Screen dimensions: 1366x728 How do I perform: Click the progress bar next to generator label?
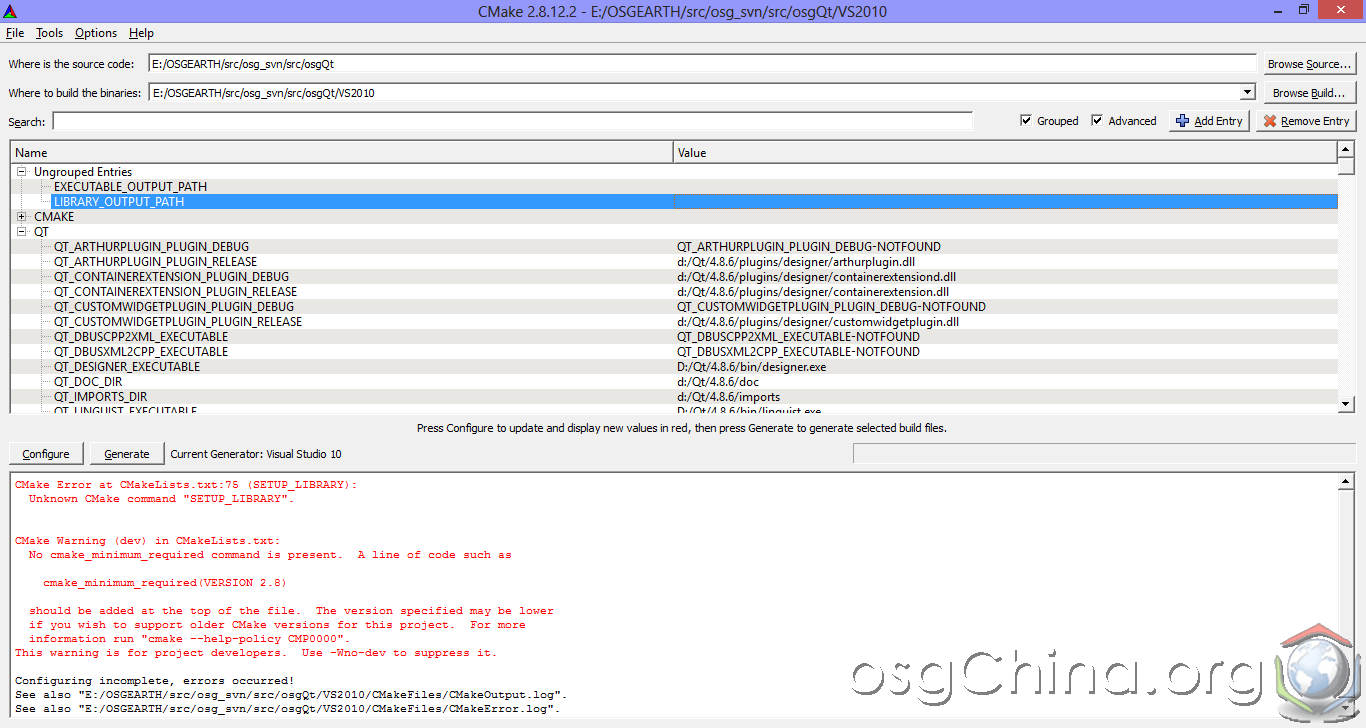click(x=1104, y=454)
